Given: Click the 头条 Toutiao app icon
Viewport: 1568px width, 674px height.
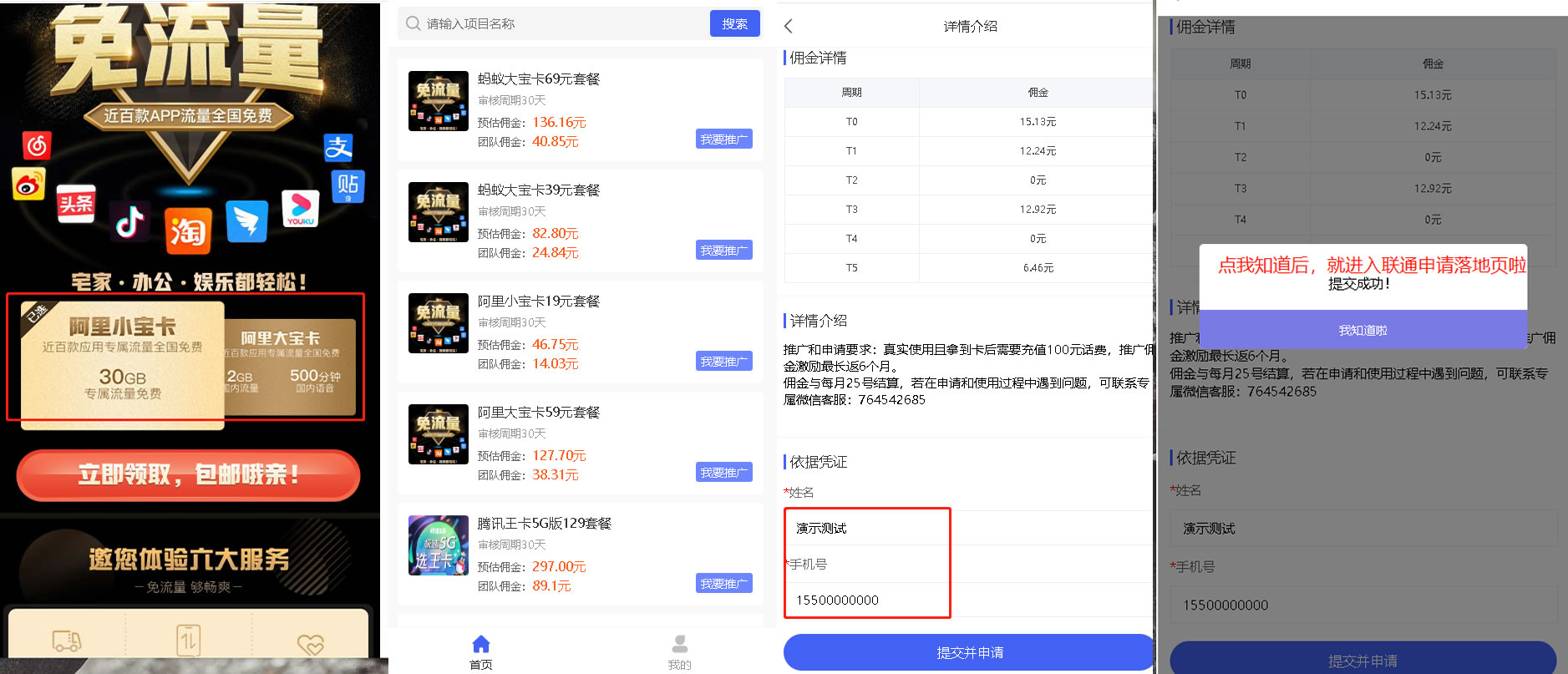Looking at the screenshot, I should point(76,203).
